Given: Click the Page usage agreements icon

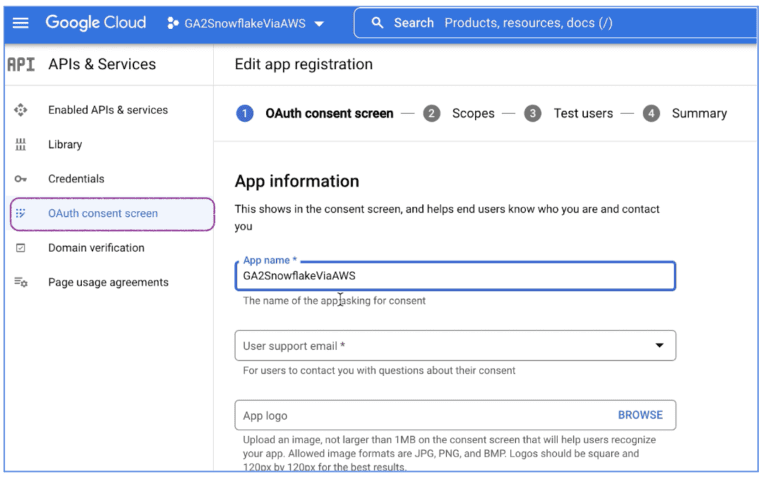Looking at the screenshot, I should (21, 282).
